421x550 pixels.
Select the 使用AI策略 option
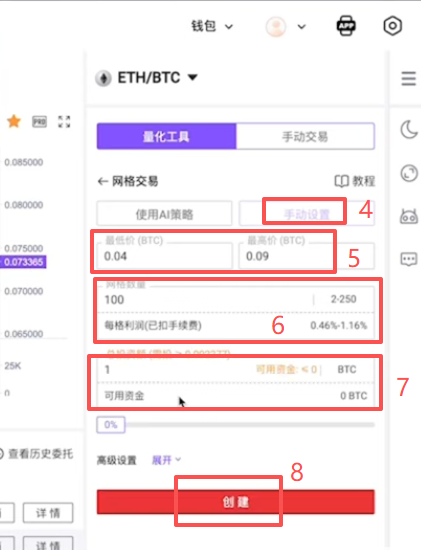164,214
